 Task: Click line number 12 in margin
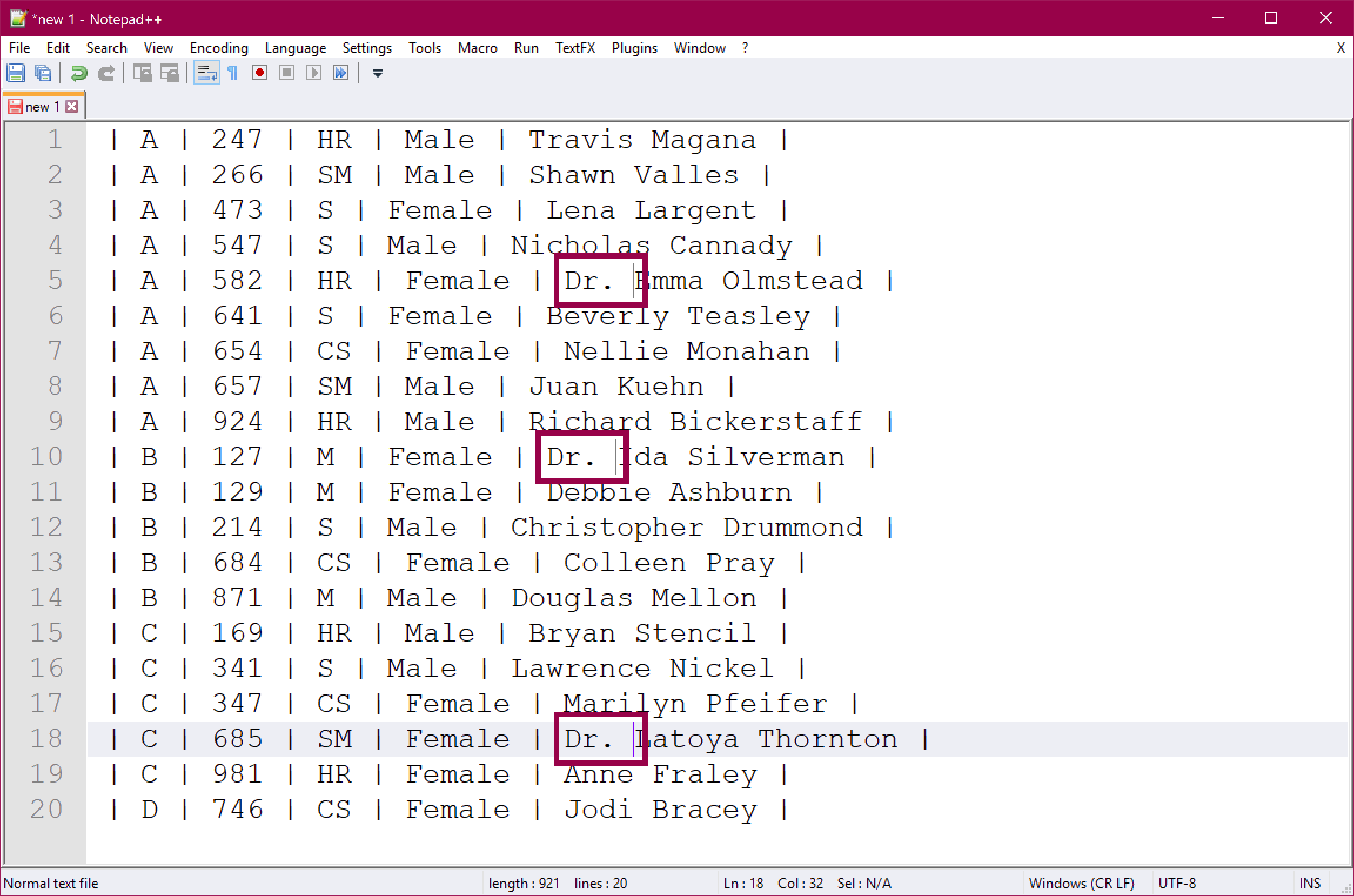(46, 527)
